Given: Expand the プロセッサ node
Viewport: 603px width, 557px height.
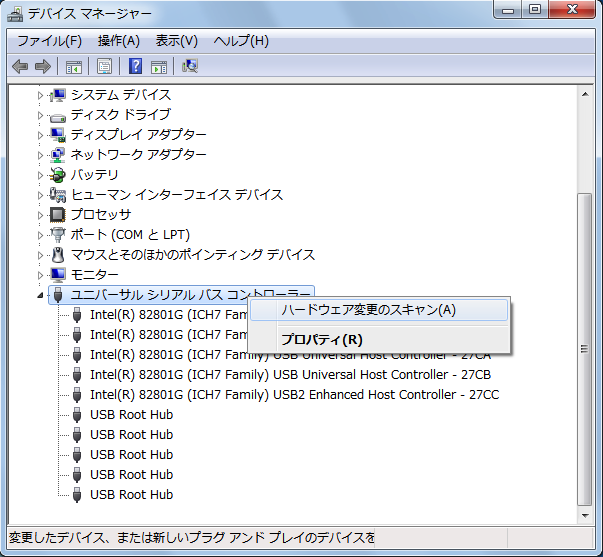Looking at the screenshot, I should click(40, 215).
